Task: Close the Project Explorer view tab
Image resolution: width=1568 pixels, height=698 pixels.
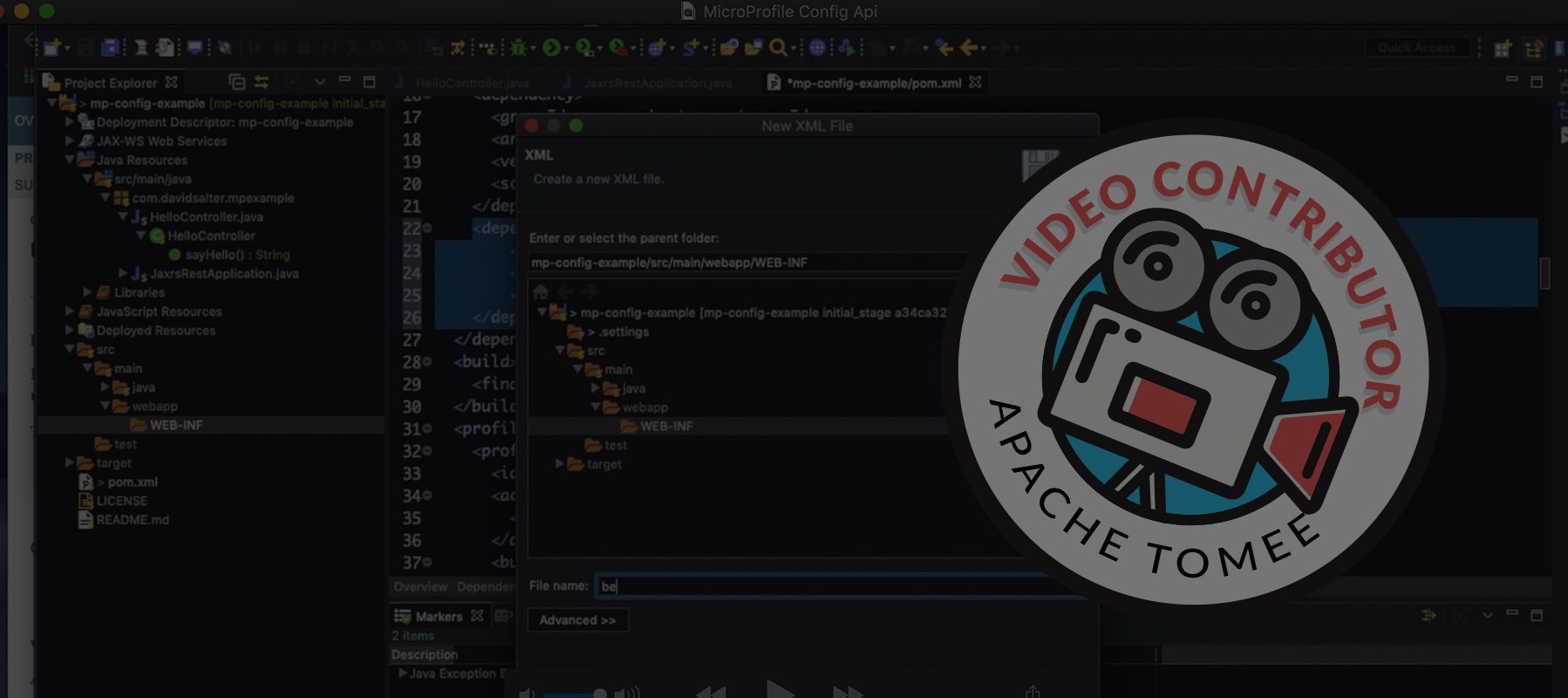Action: click(172, 82)
